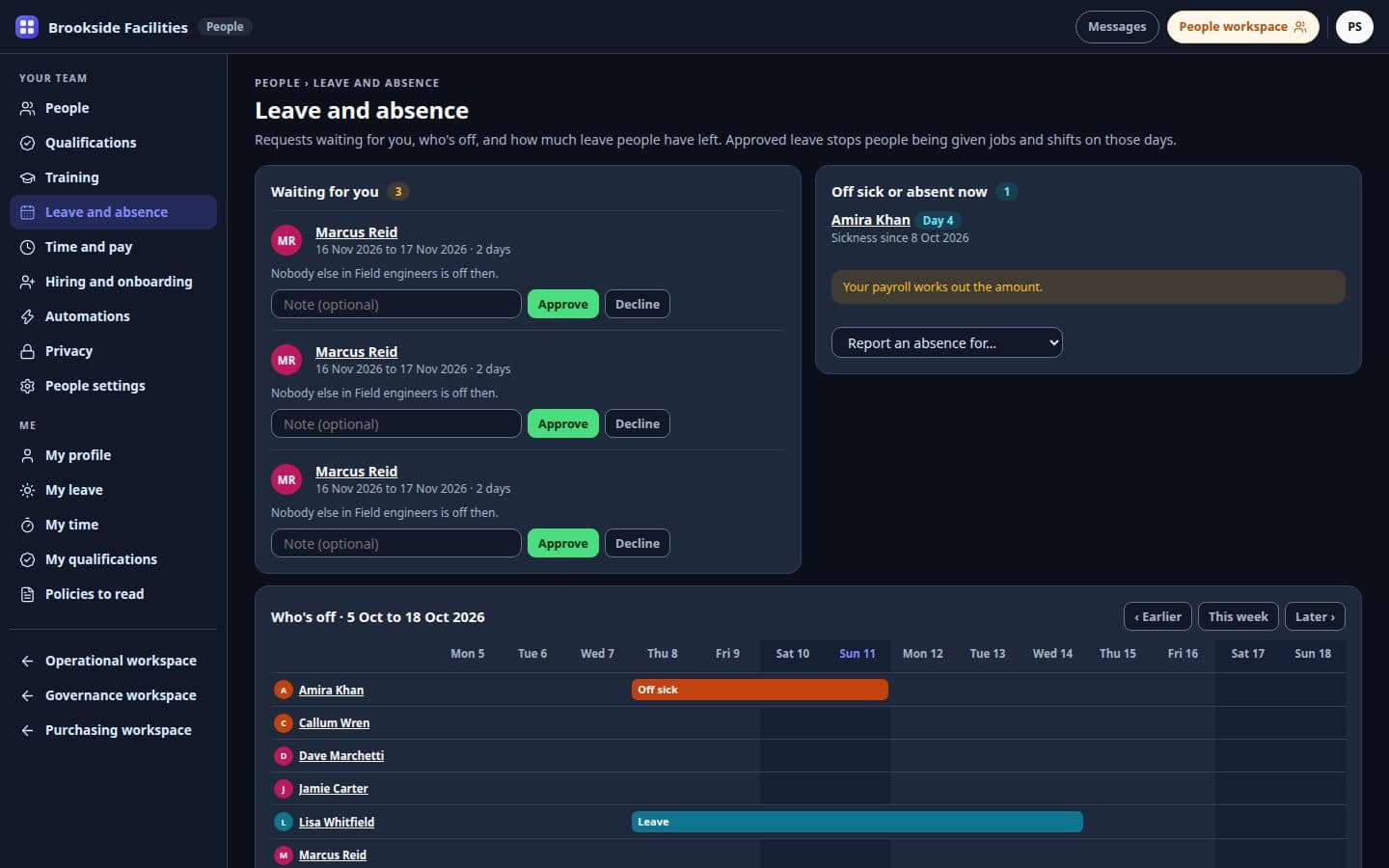Image resolution: width=1389 pixels, height=868 pixels.
Task: Click the Policies to read document icon
Action: pos(27,594)
